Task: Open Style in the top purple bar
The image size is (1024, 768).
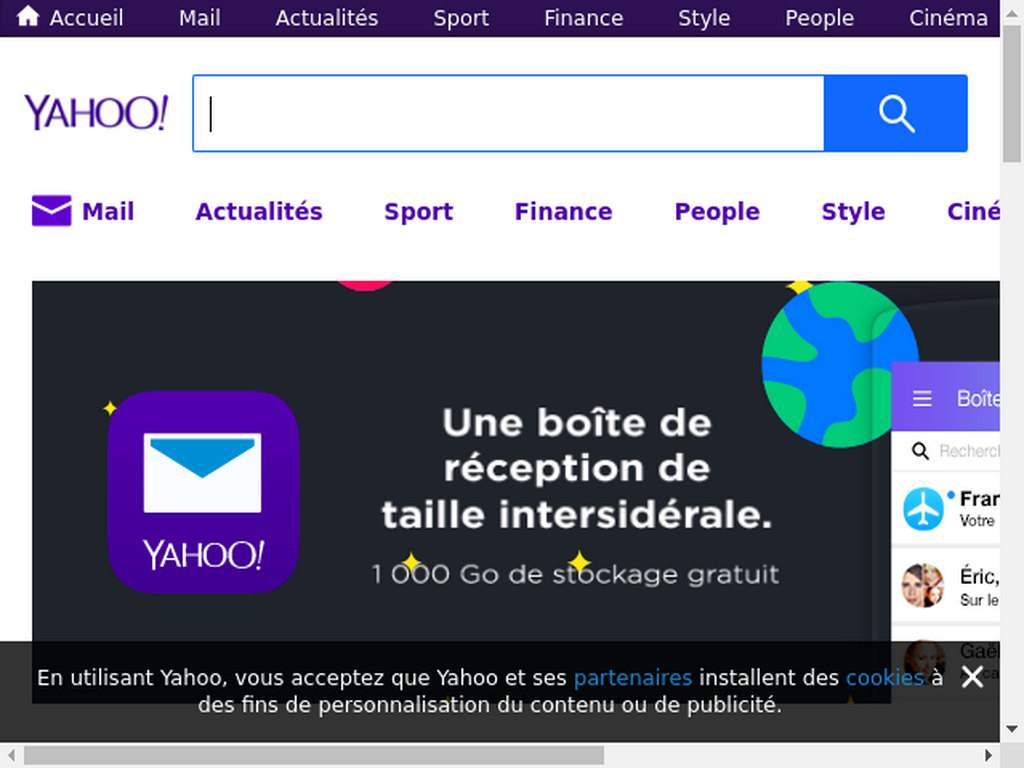Action: coord(704,18)
